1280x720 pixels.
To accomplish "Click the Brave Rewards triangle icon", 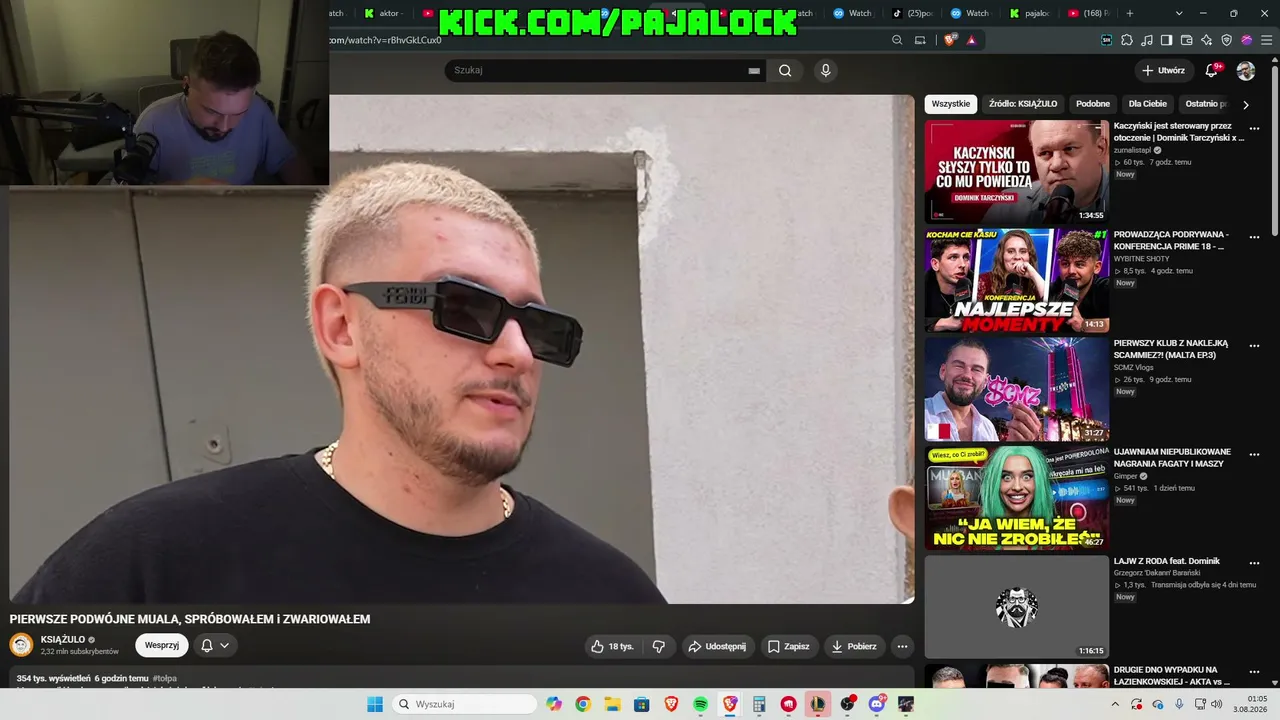I will (971, 40).
